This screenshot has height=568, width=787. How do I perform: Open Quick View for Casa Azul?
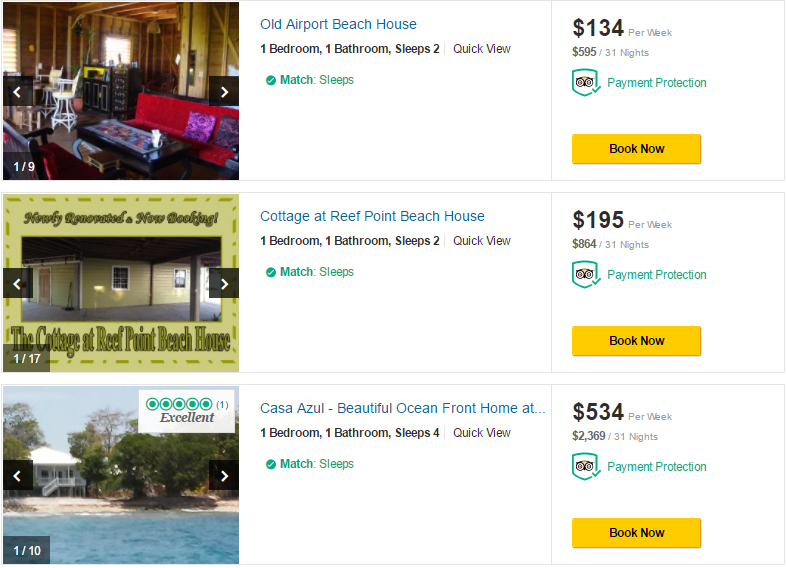[482, 433]
